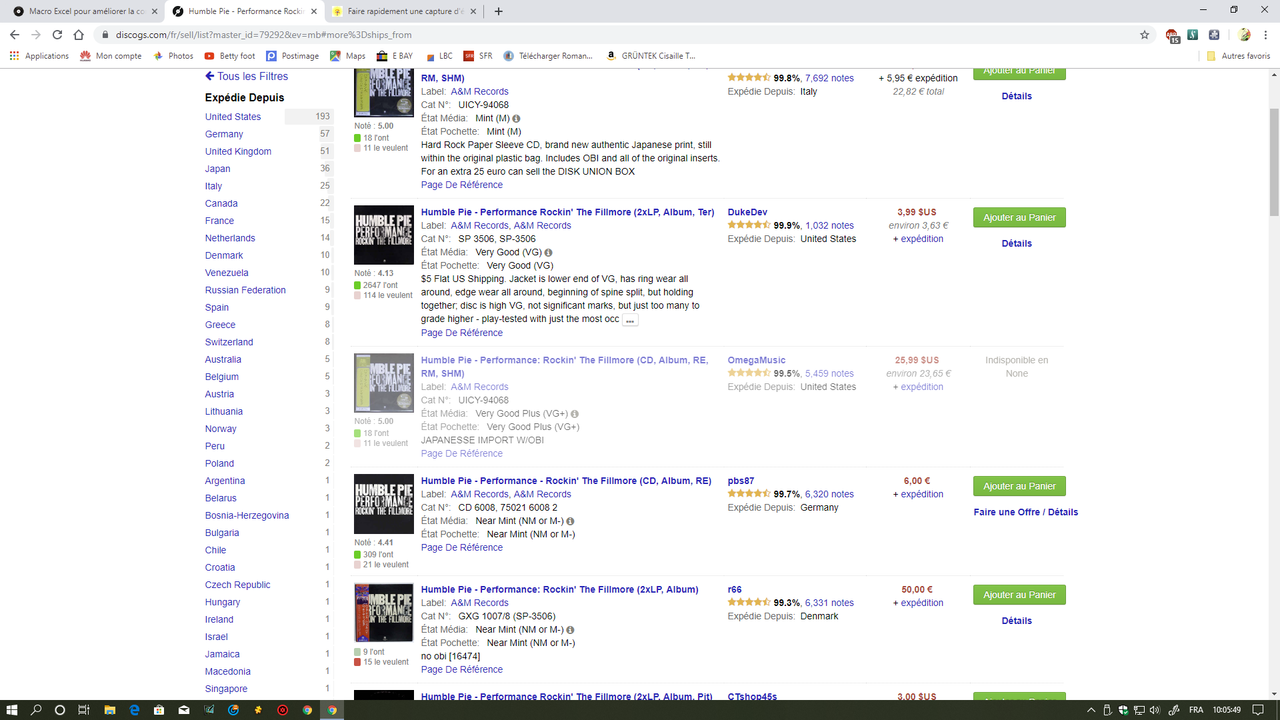Expand the truncated DukeDev item description
The width and height of the screenshot is (1280, 720).
coord(630,320)
